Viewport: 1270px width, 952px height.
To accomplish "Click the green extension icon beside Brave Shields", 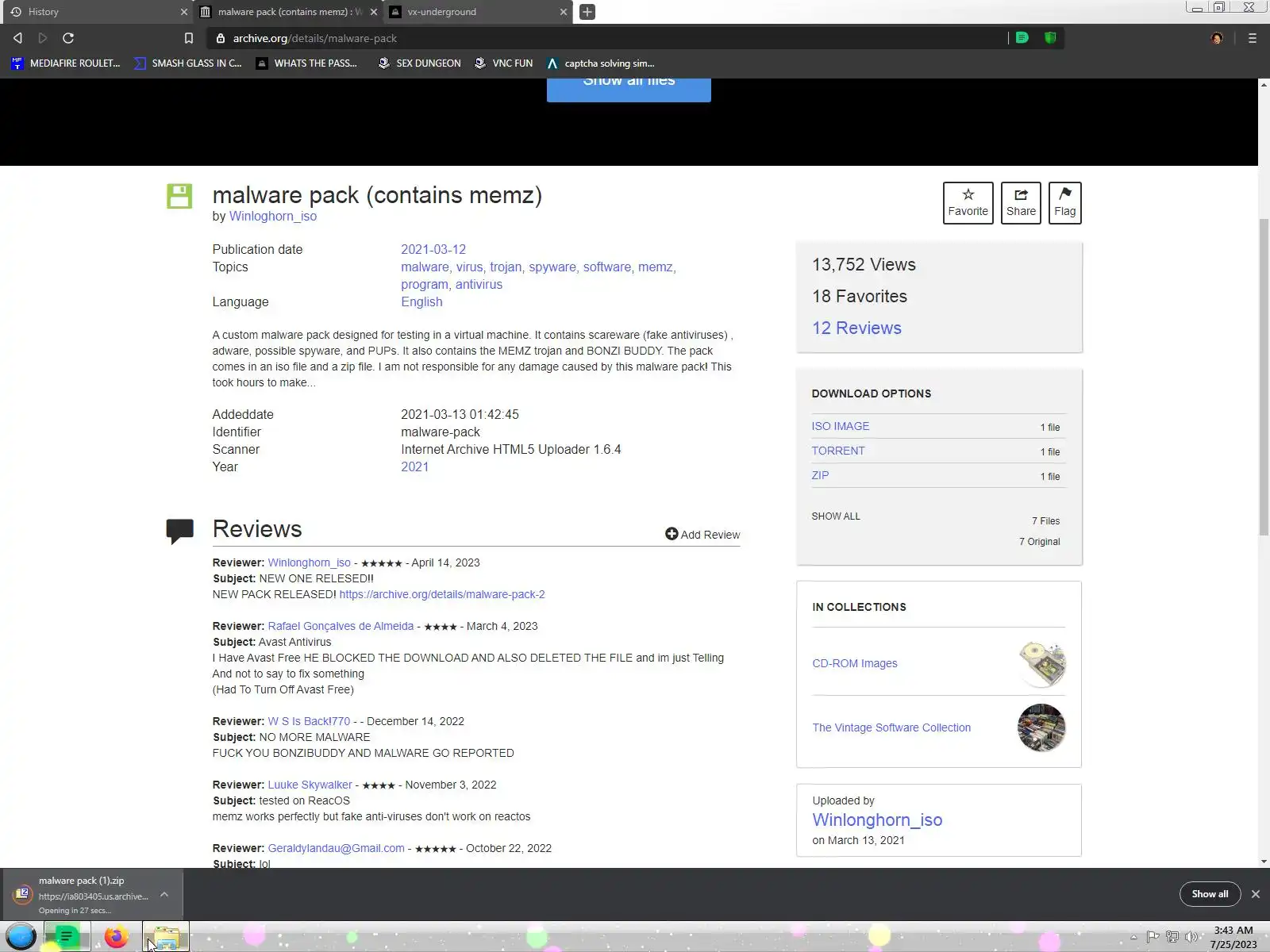I will coord(1022,37).
